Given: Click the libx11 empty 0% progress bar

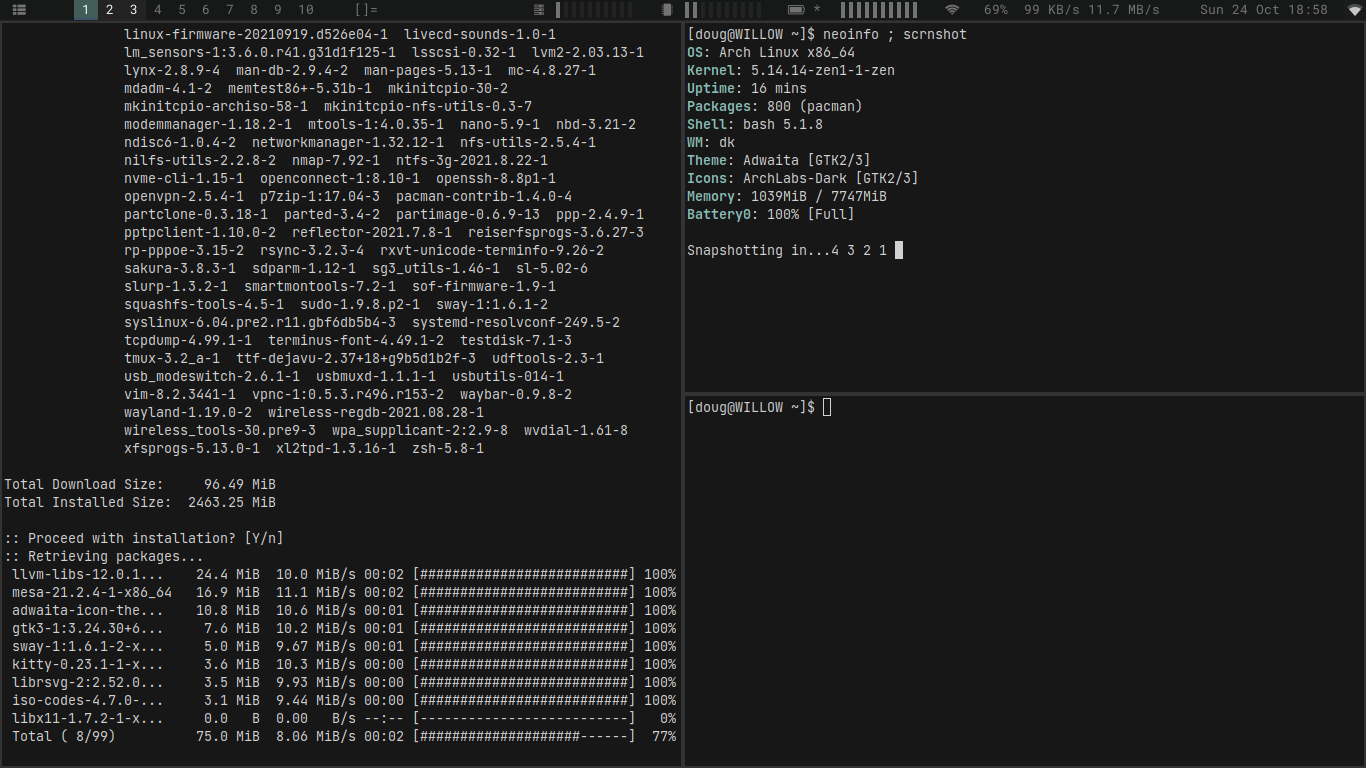Looking at the screenshot, I should [524, 719].
